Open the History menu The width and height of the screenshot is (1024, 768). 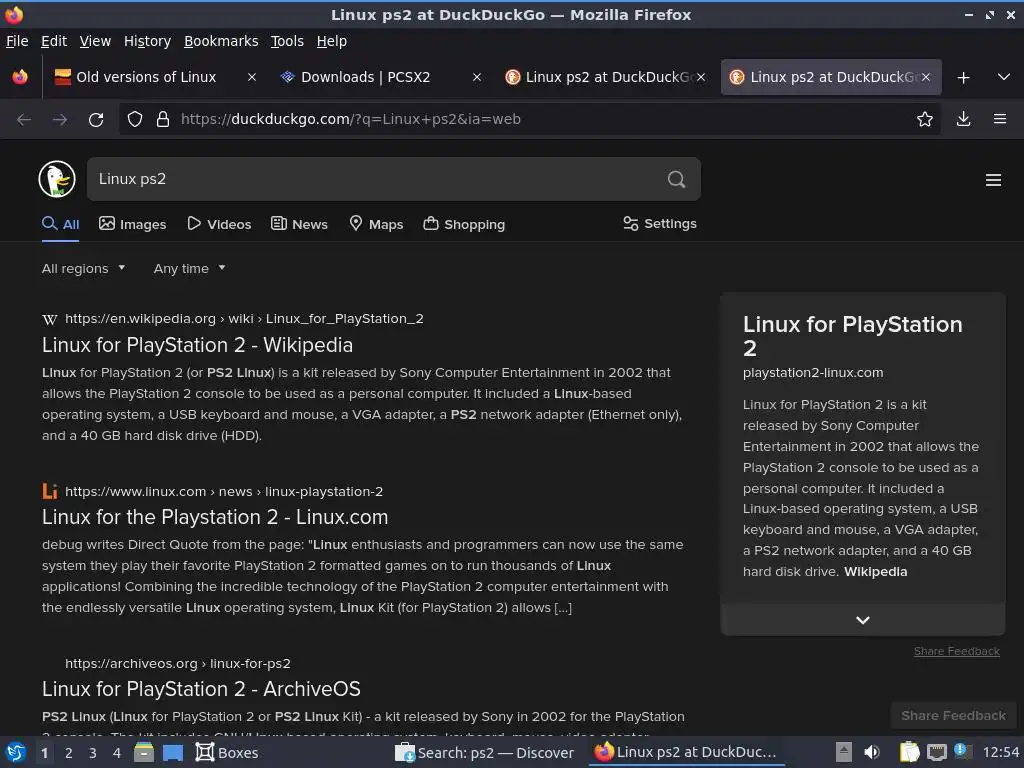point(148,41)
